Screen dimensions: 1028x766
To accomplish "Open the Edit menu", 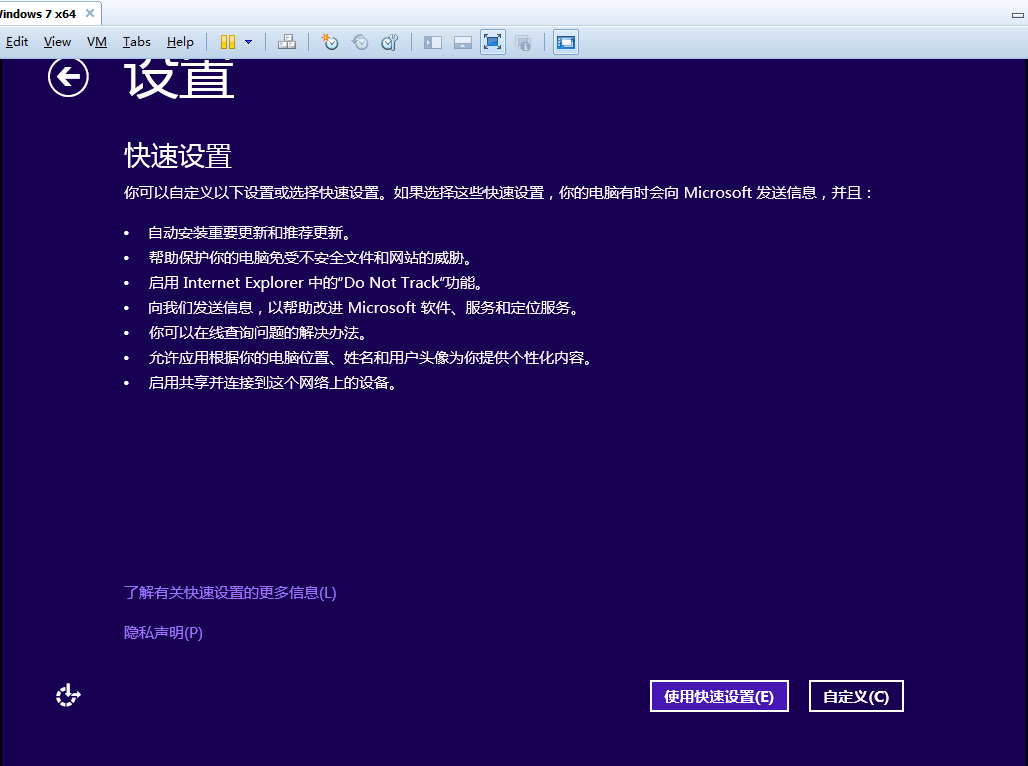I will [x=16, y=42].
